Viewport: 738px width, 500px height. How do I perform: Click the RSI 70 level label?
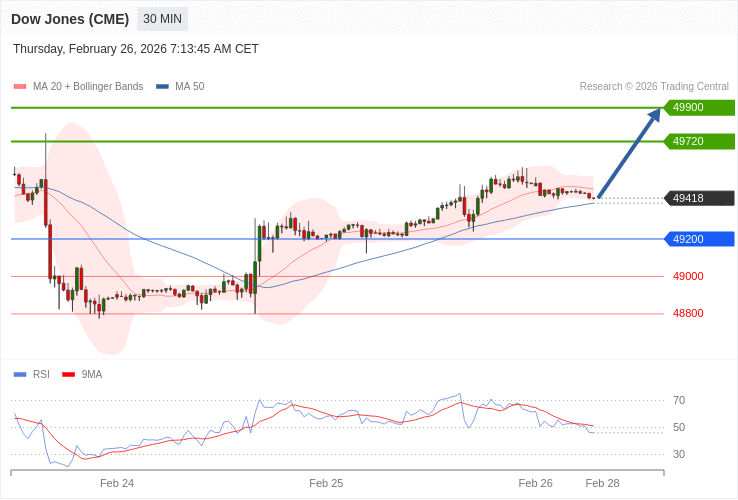(679, 401)
